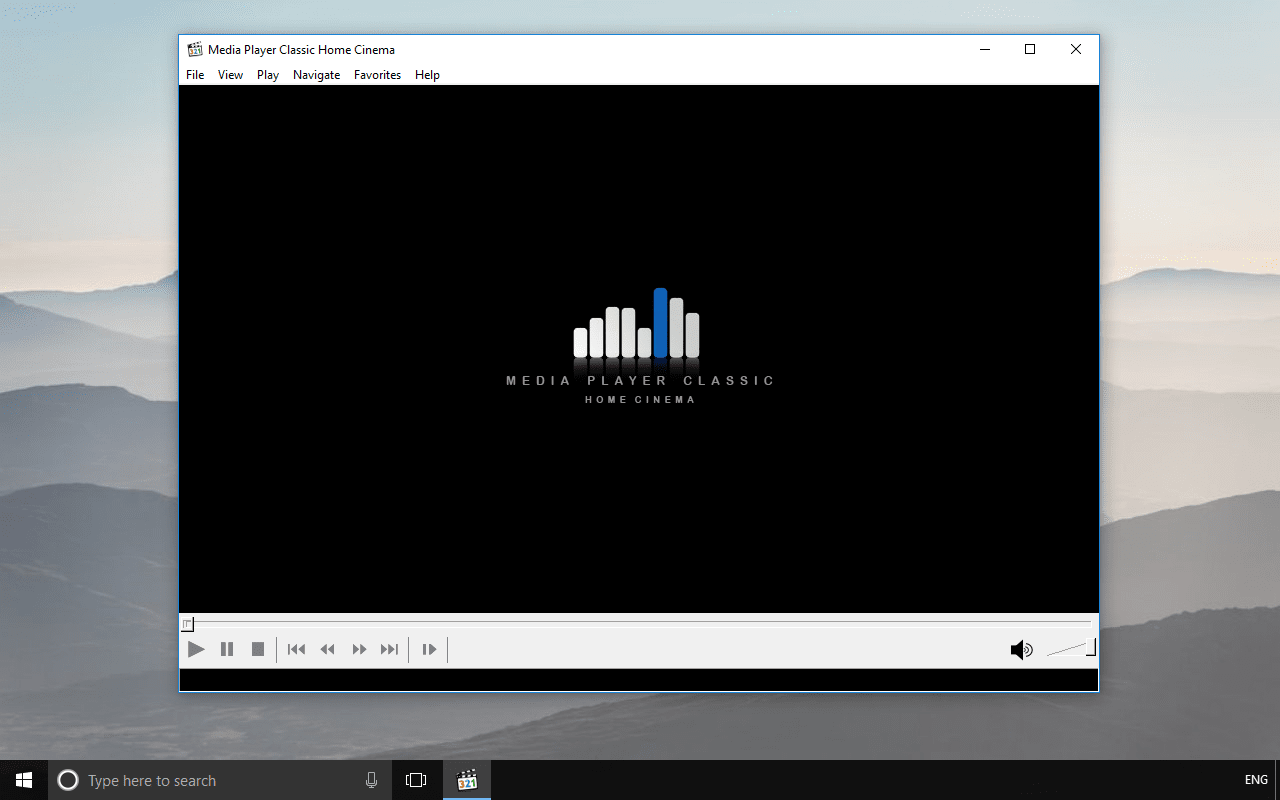Expand the Play menu

(268, 75)
